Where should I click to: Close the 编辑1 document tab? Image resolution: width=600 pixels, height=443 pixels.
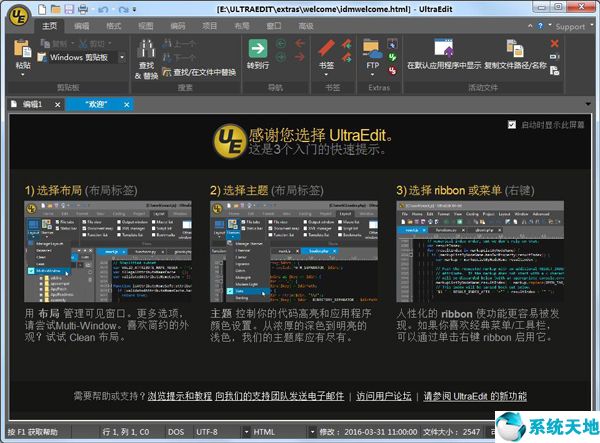point(57,104)
